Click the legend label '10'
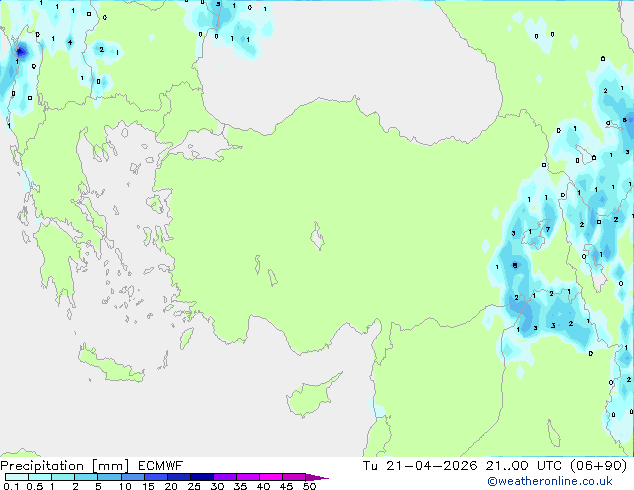 [x=125, y=486]
